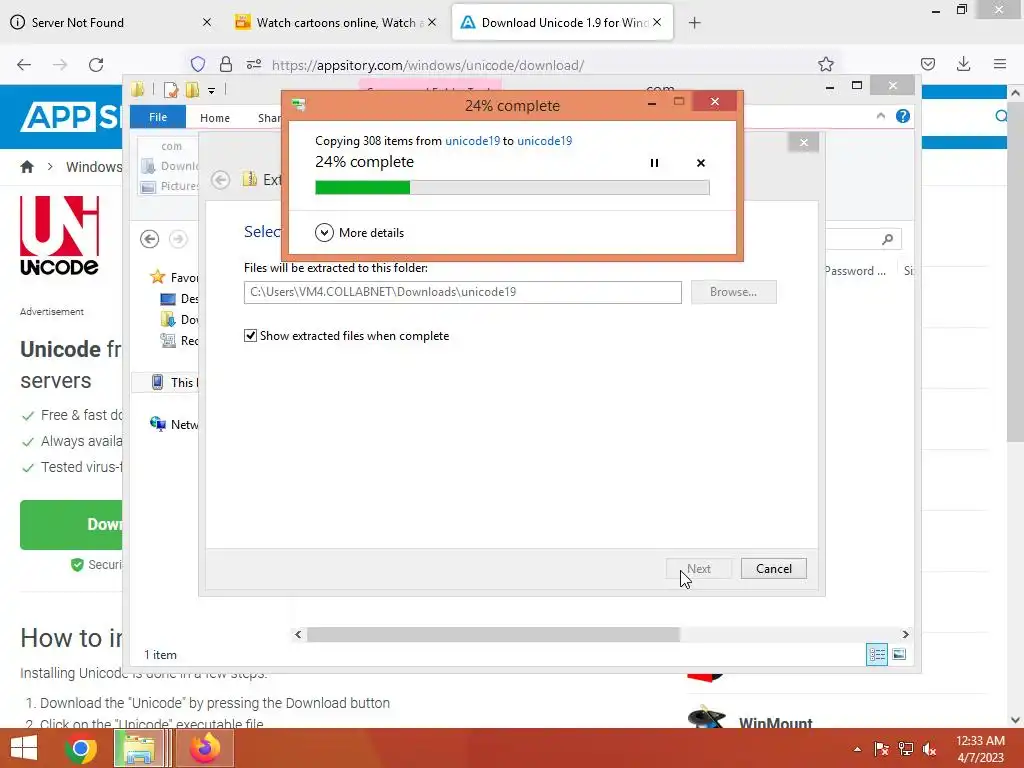Screen dimensions: 1024x768
Task: Click Explorer horizontal scrollbar left arrow
Action: click(298, 634)
